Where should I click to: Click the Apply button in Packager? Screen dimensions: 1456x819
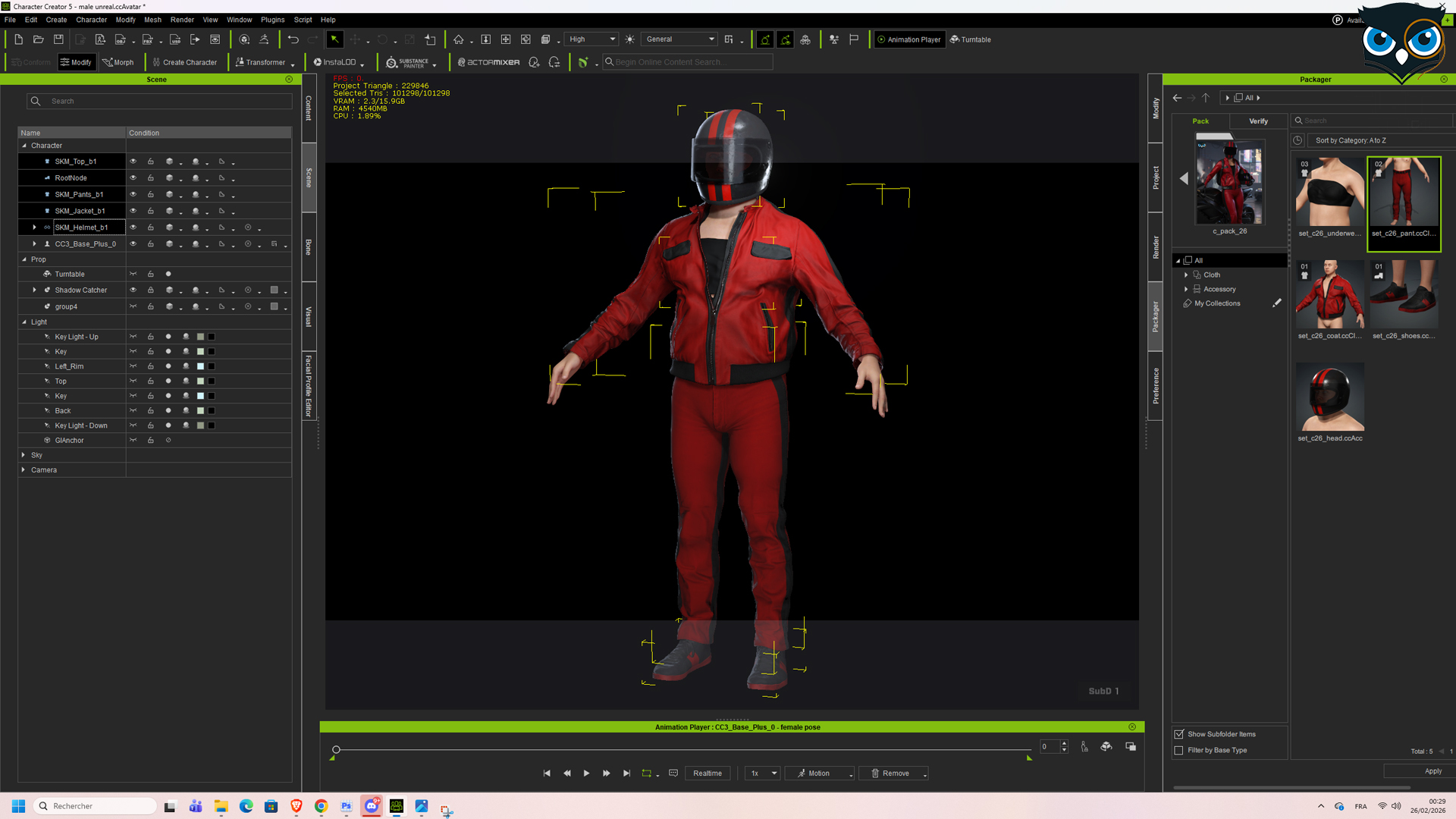pyautogui.click(x=1432, y=771)
